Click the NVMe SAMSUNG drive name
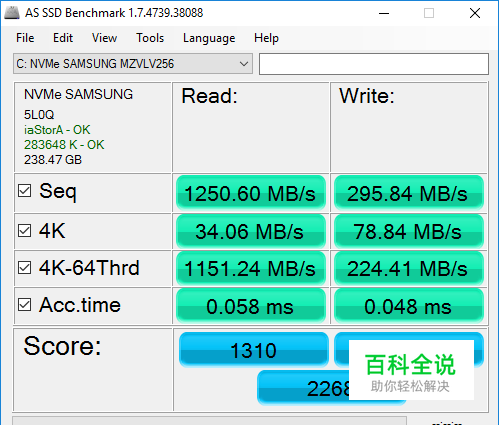This screenshot has height=425, width=499. (x=78, y=94)
